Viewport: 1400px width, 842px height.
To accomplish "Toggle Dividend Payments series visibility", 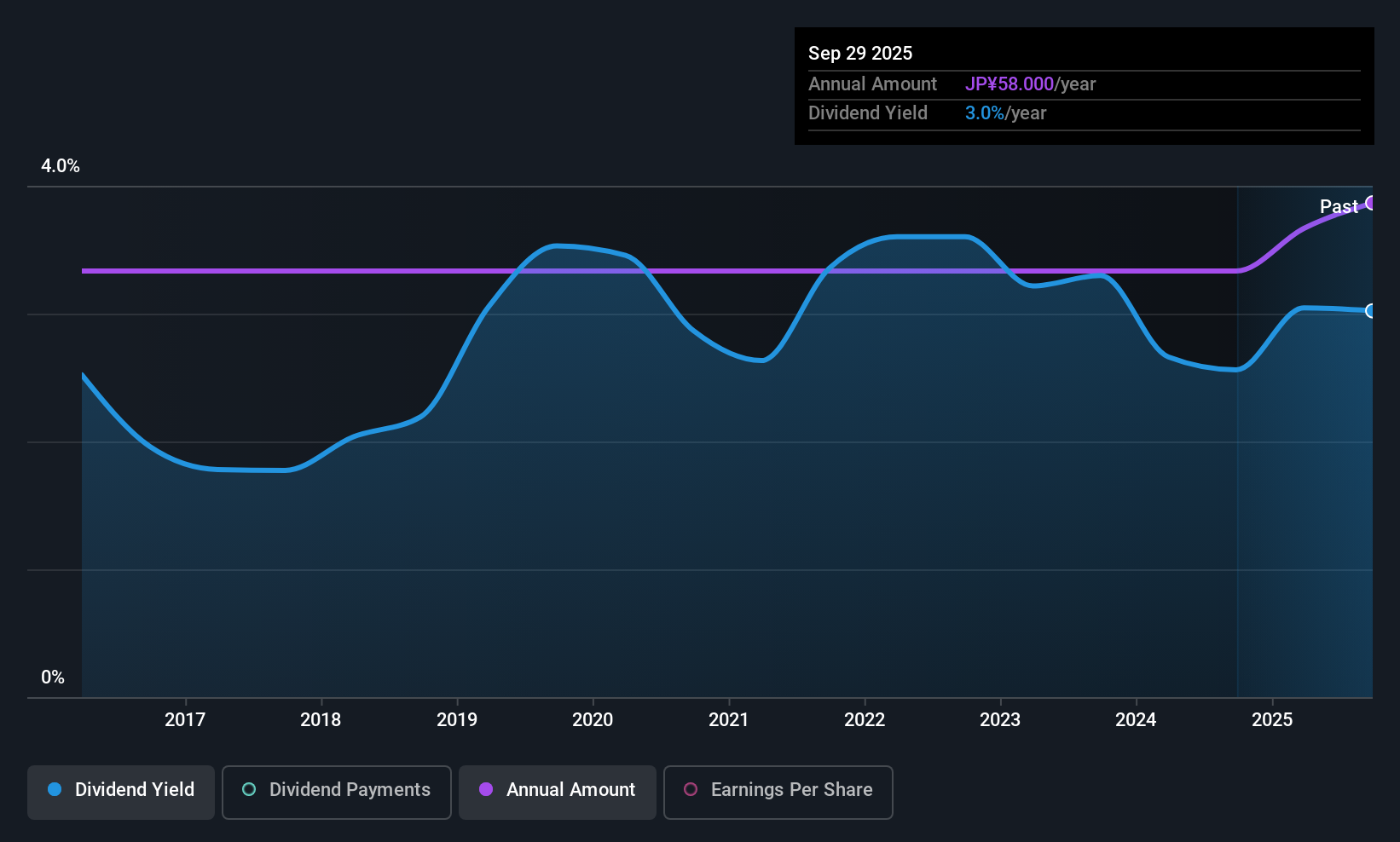I will click(x=336, y=791).
